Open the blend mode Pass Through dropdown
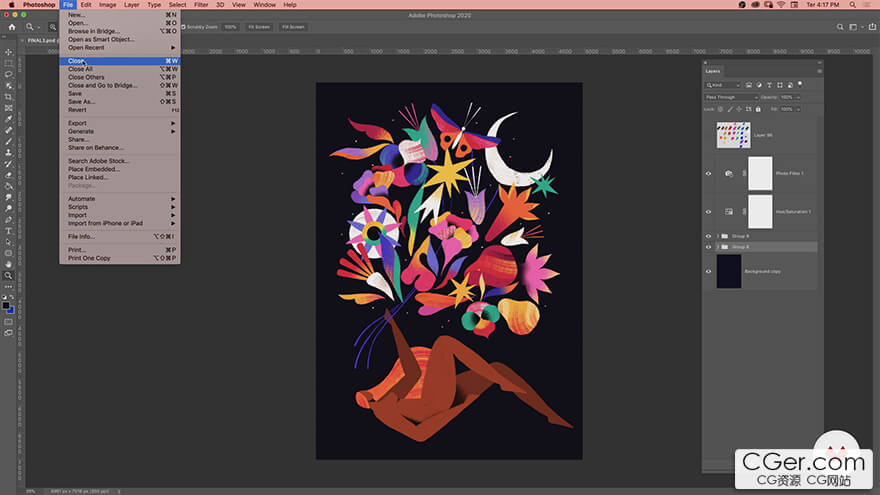Image resolution: width=880 pixels, height=495 pixels. (x=731, y=97)
